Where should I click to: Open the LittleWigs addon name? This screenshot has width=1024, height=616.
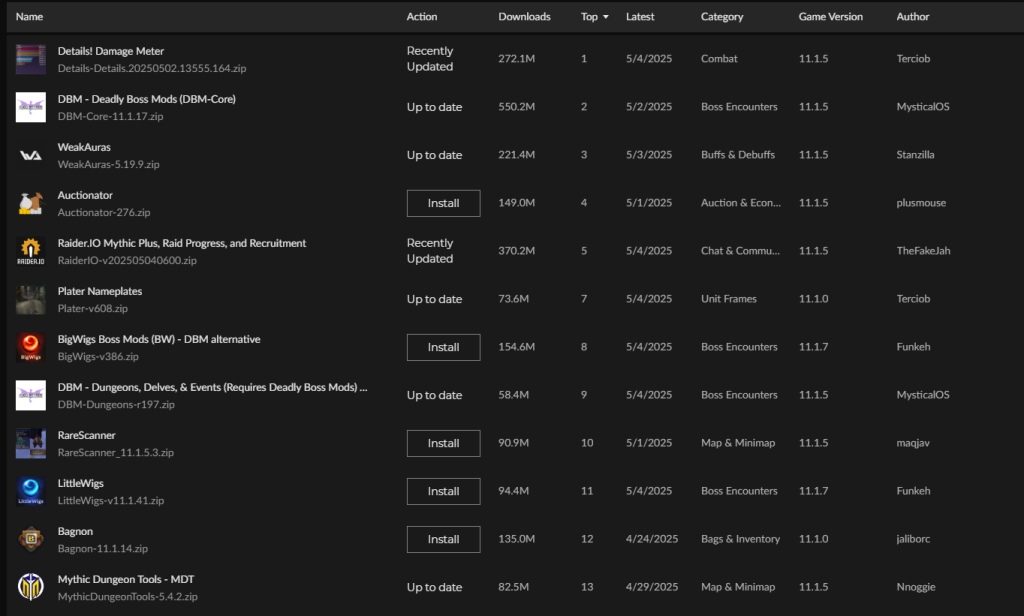pyautogui.click(x=80, y=483)
